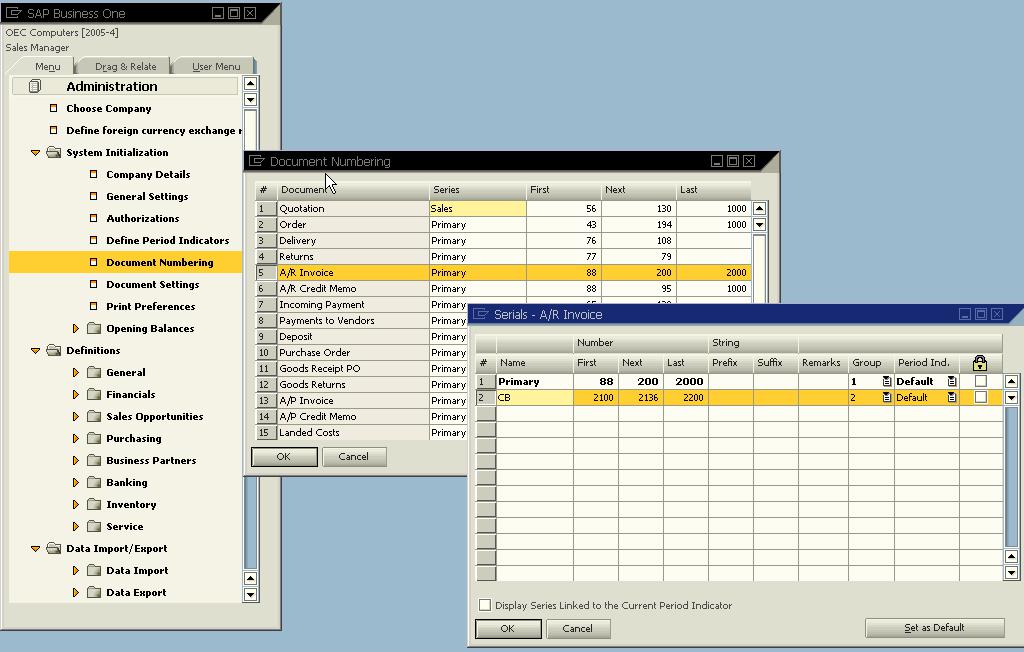1024x652 pixels.
Task: Click the Set as Default button
Action: [x=934, y=628]
